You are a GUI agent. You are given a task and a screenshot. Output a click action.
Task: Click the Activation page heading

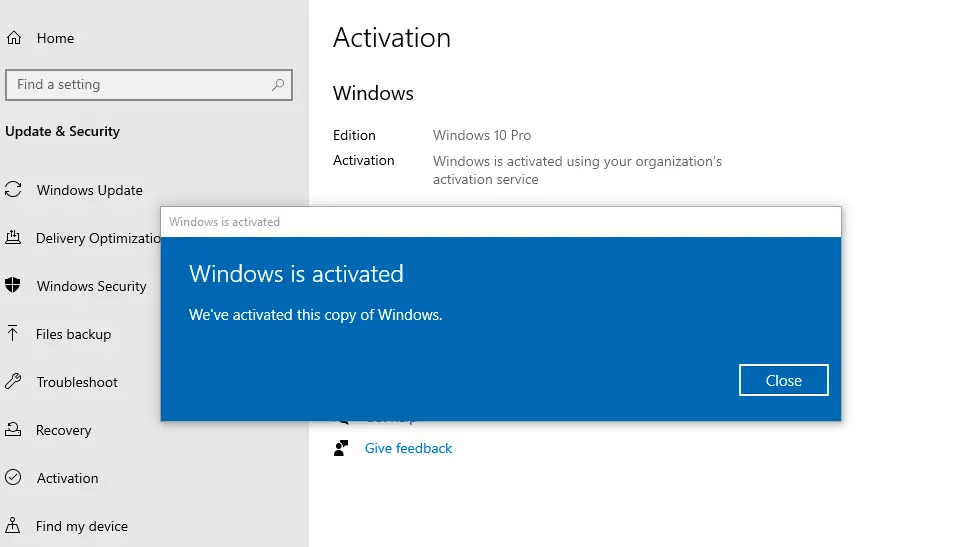pyautogui.click(x=392, y=38)
